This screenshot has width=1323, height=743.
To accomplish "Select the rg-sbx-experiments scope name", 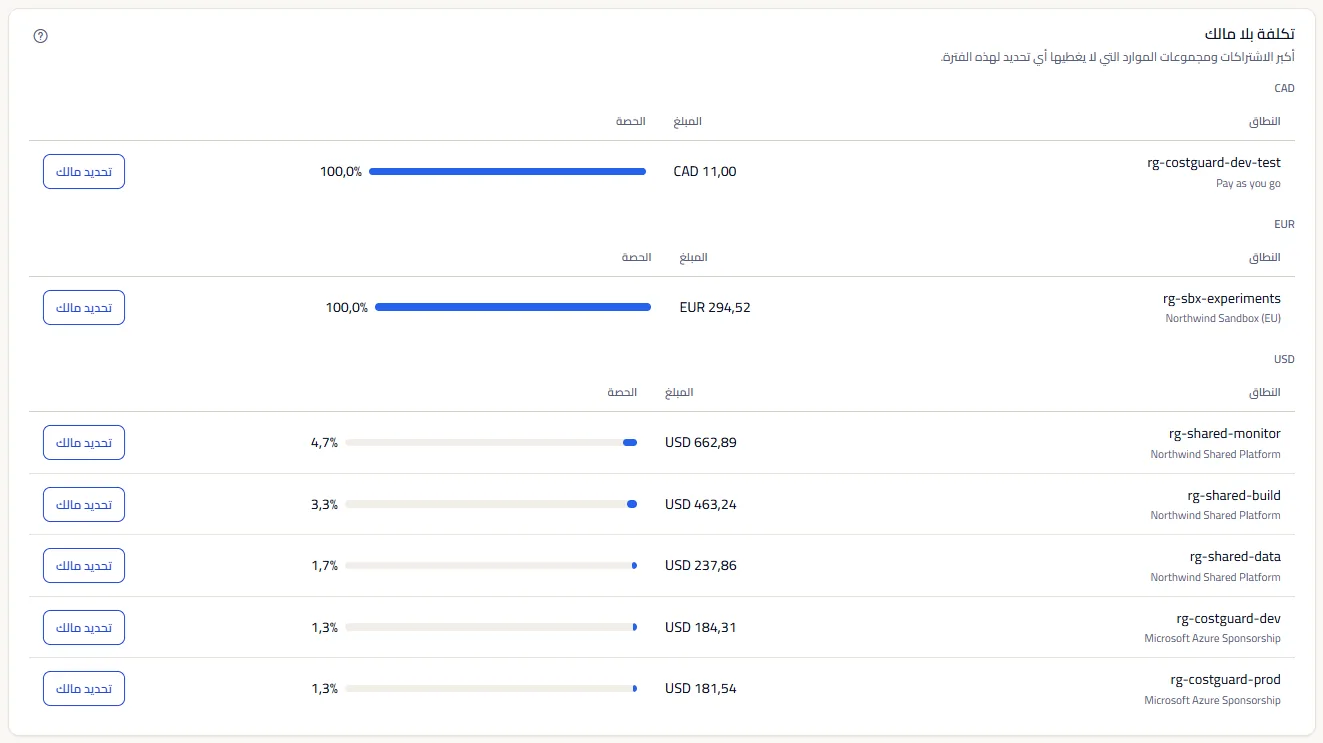I will pos(1221,298).
